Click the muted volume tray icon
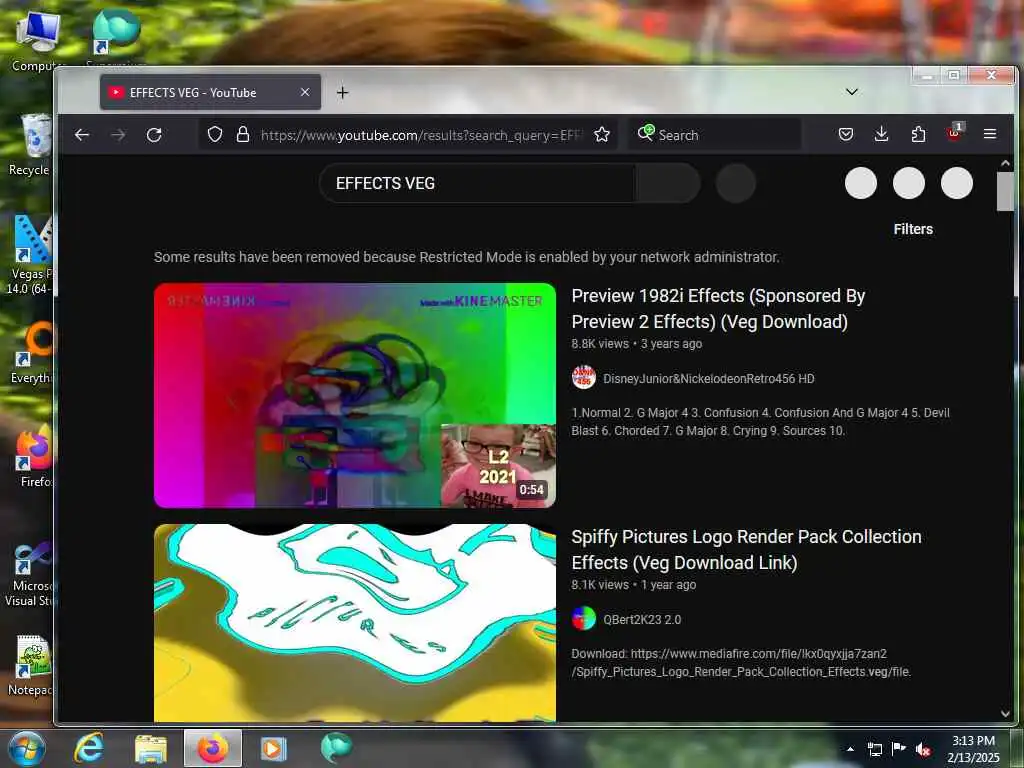The width and height of the screenshot is (1024, 768). (x=923, y=749)
